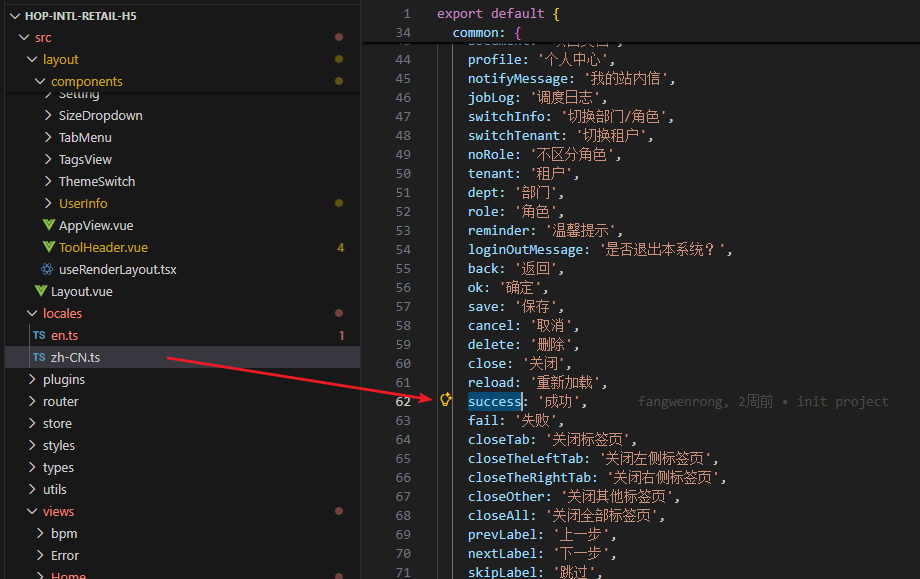Screen dimensions: 920x579
Task: Open the zh-CN.ts file
Action: click(x=75, y=358)
